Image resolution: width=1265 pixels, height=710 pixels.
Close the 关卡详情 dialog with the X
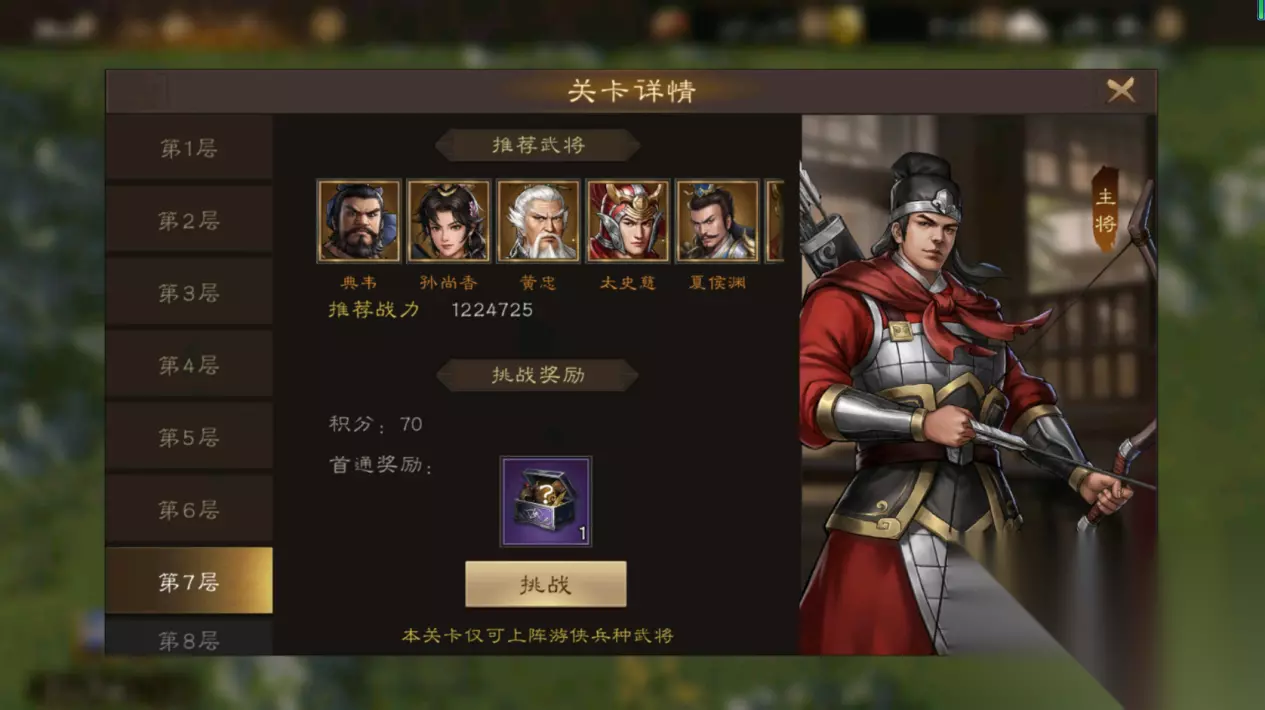click(x=1121, y=91)
